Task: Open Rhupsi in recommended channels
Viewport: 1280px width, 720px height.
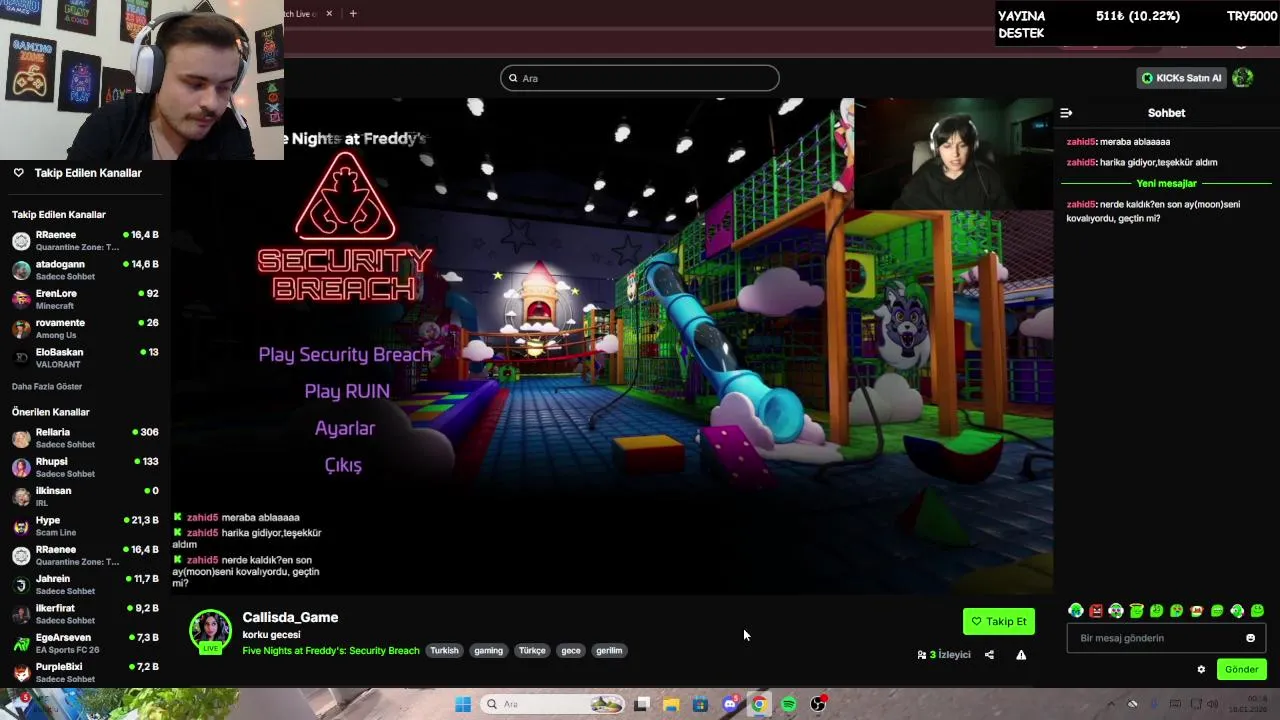Action: tap(86, 467)
